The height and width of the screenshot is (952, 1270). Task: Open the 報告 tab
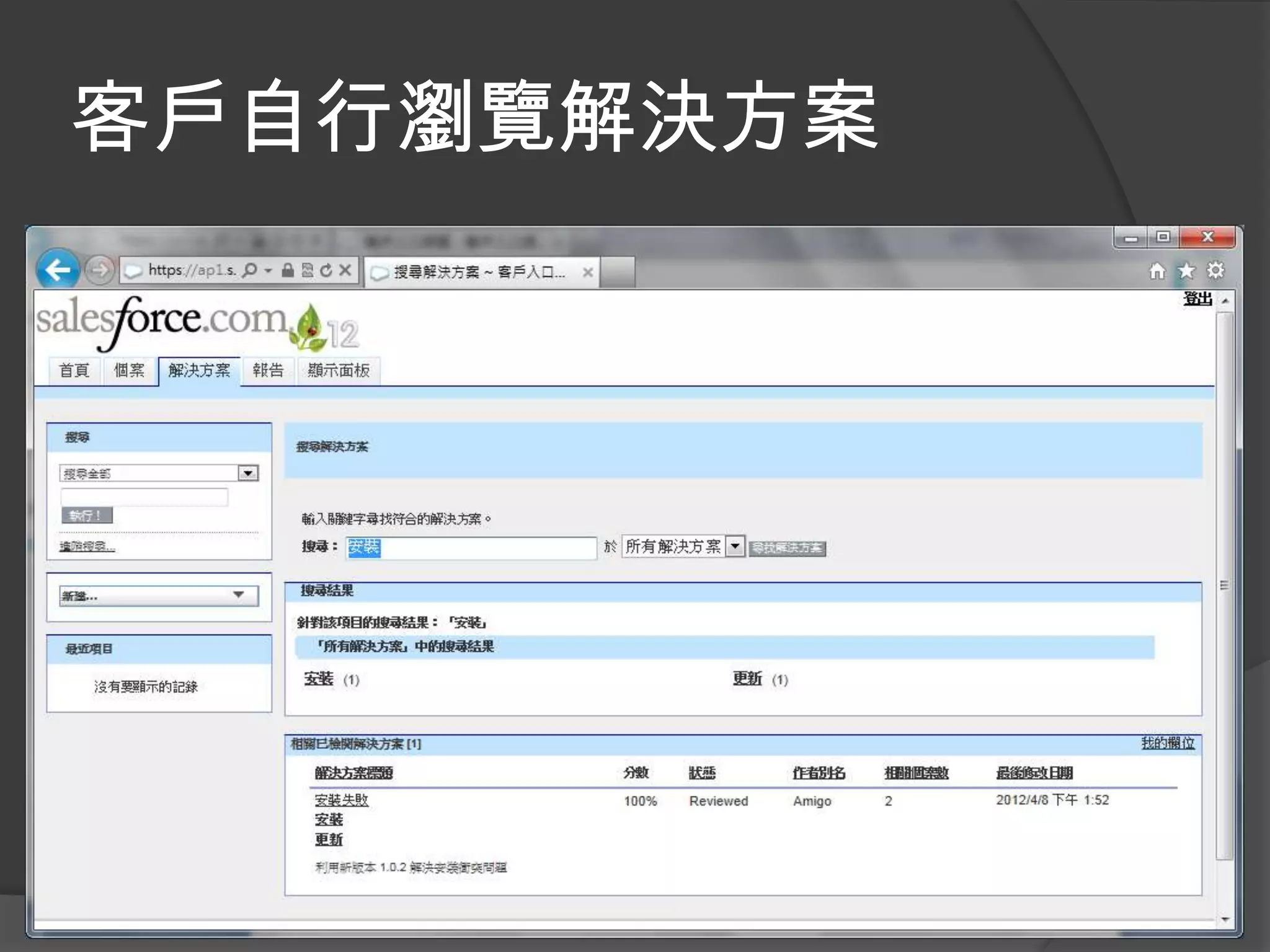coord(268,371)
